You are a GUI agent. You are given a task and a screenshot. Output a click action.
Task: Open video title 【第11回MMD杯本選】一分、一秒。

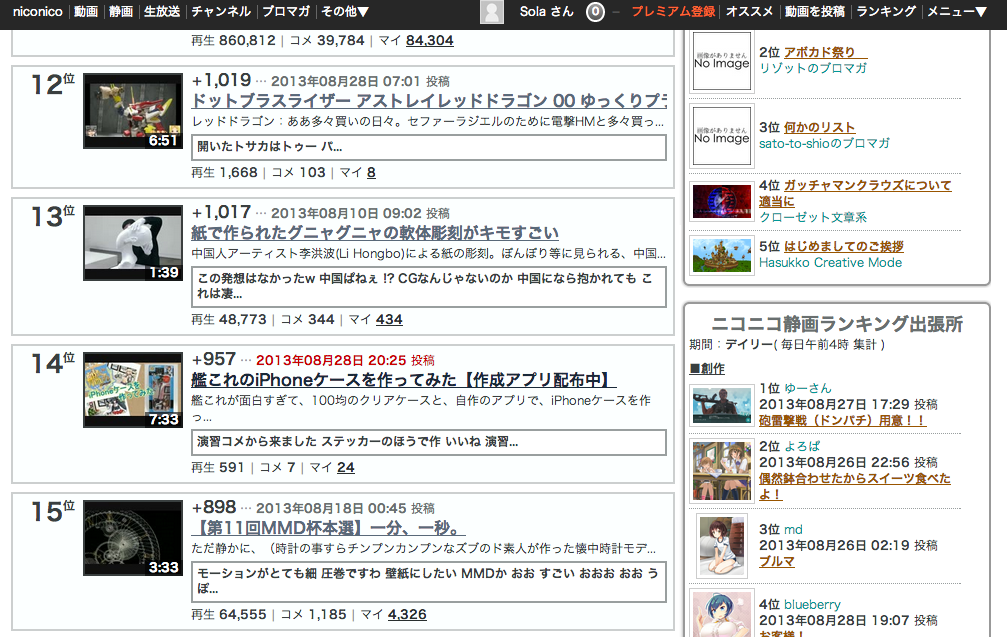(x=328, y=528)
